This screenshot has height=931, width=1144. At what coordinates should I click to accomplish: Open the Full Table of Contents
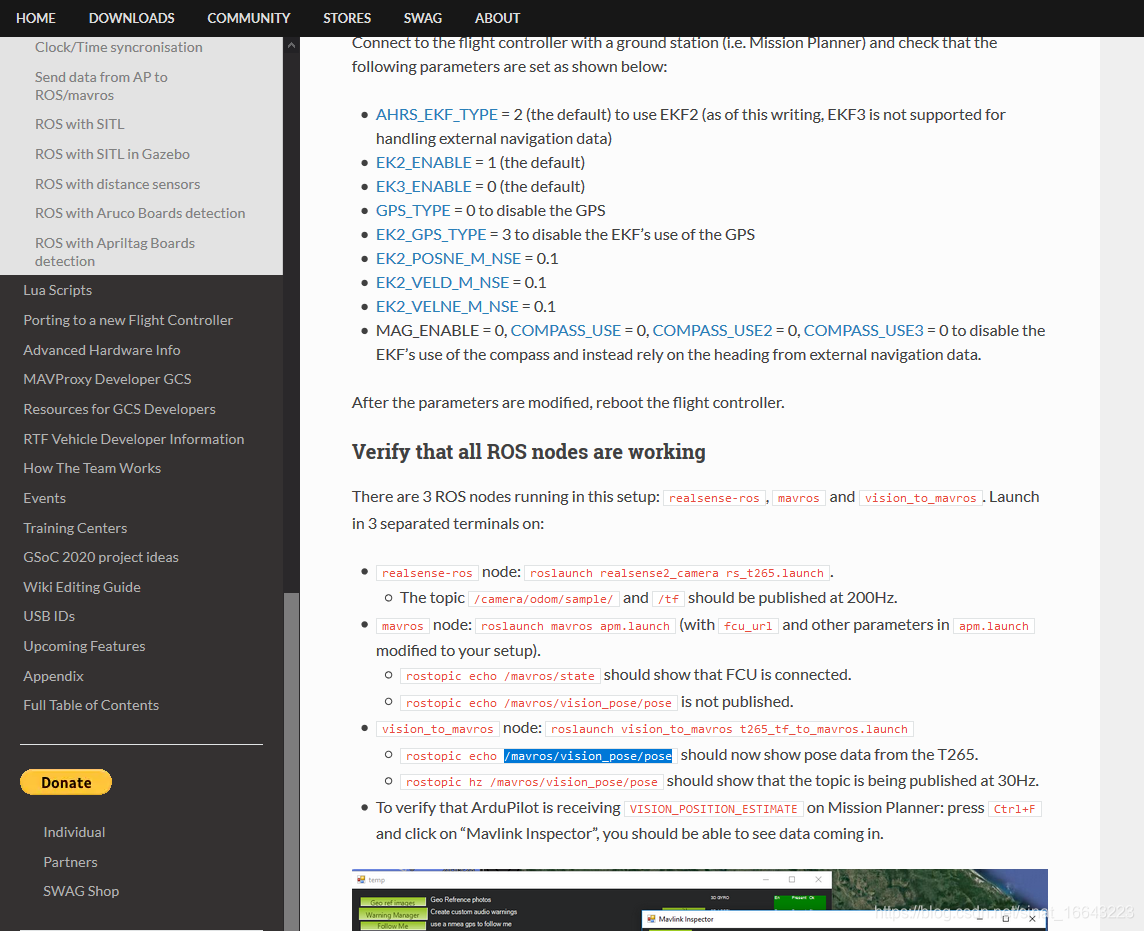(90, 706)
